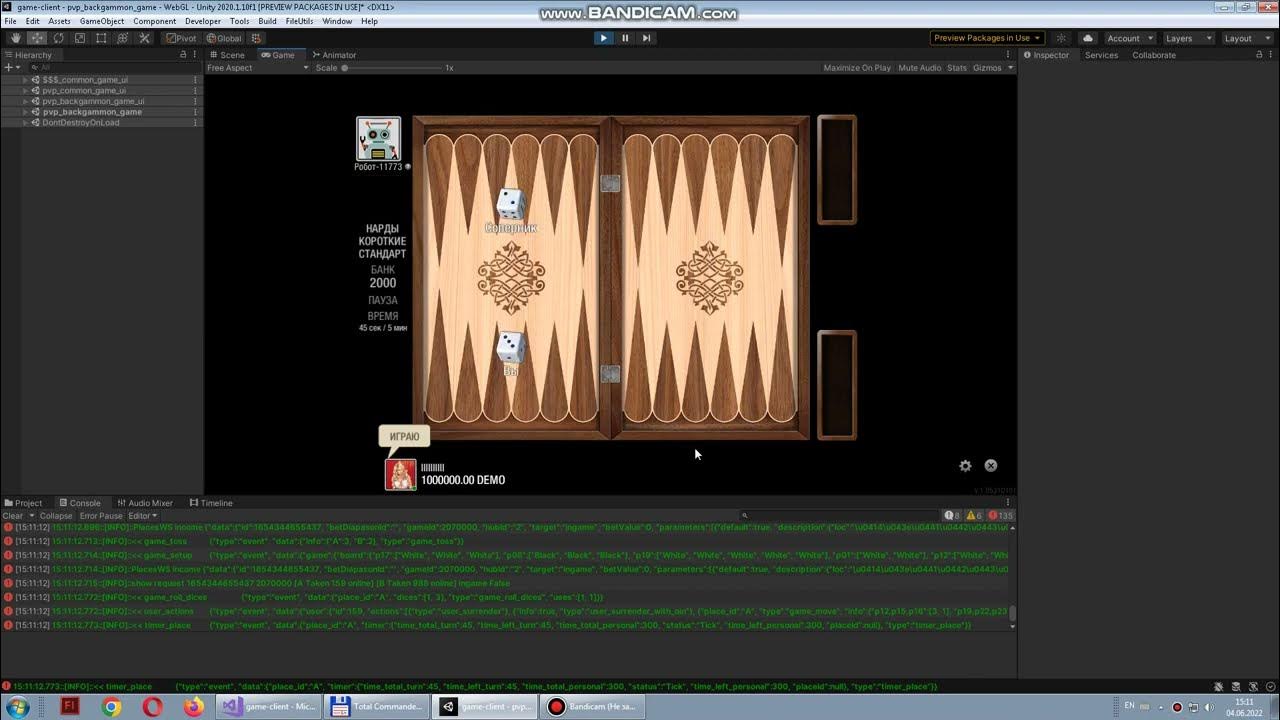The image size is (1280, 720).
Task: Toggle Pivot handle position
Action: [181, 38]
